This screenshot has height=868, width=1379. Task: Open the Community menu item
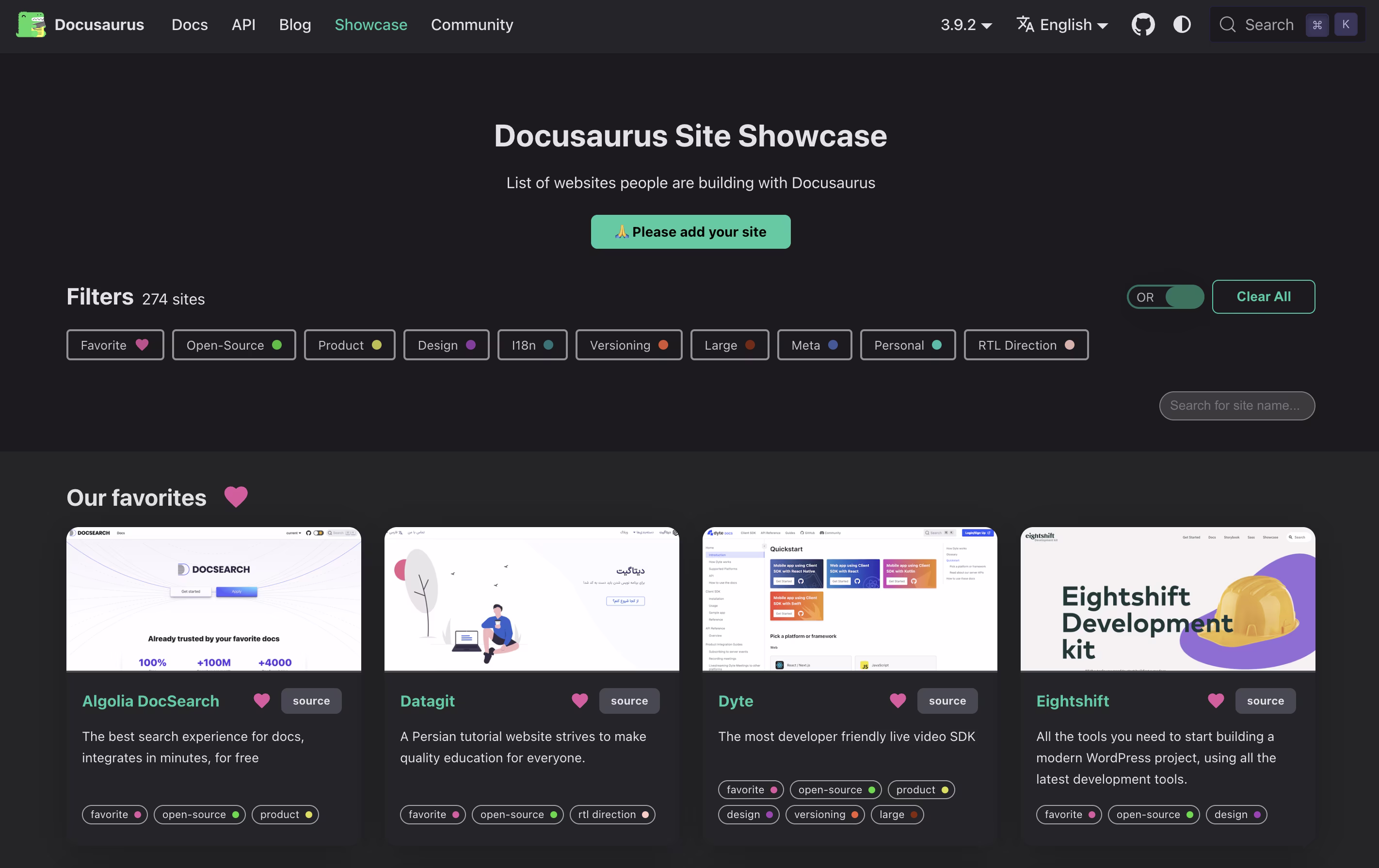point(472,24)
